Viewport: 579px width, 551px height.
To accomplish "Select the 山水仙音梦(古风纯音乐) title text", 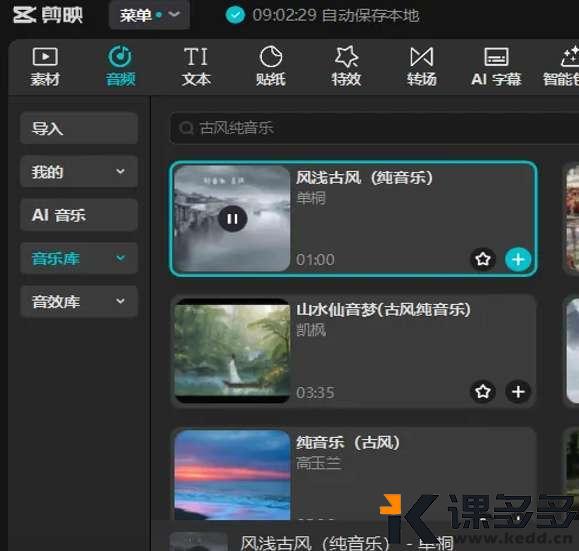I will 383,310.
